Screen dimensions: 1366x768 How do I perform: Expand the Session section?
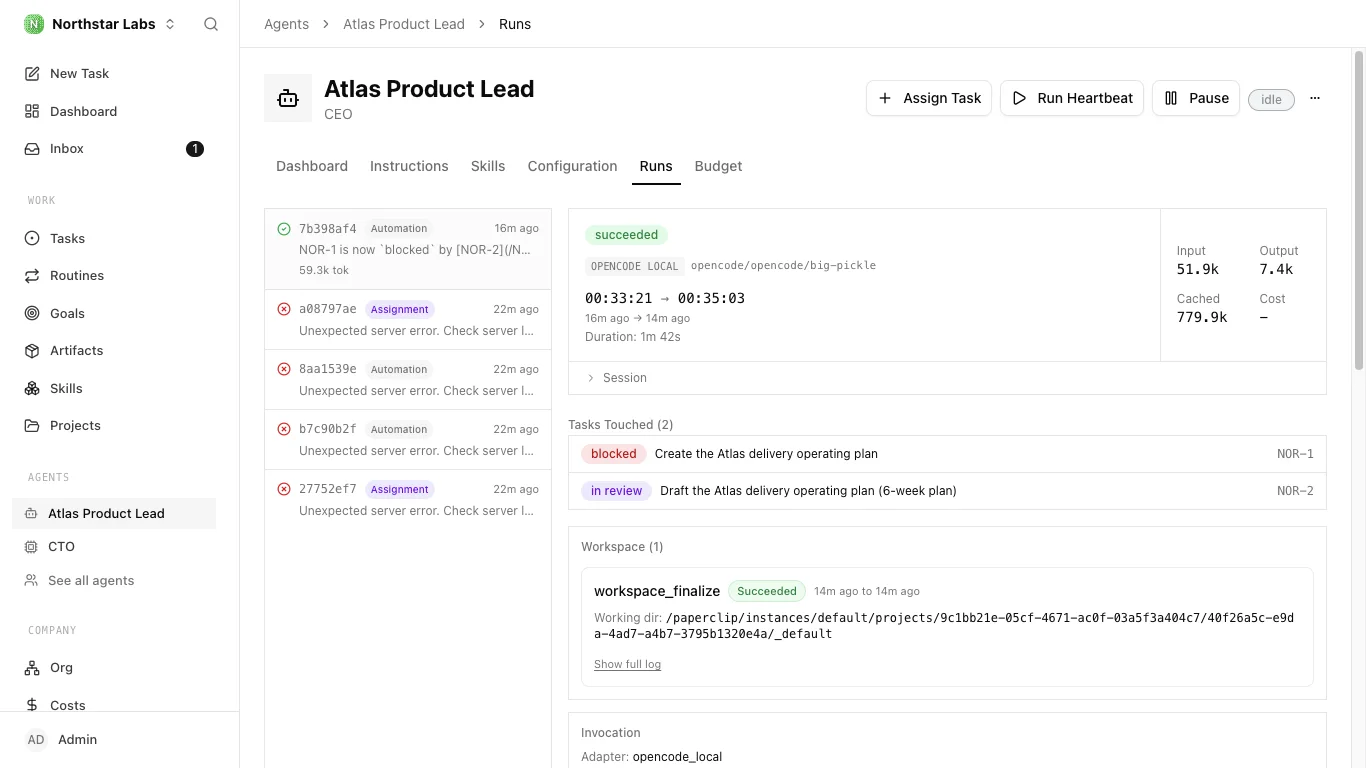[947, 378]
